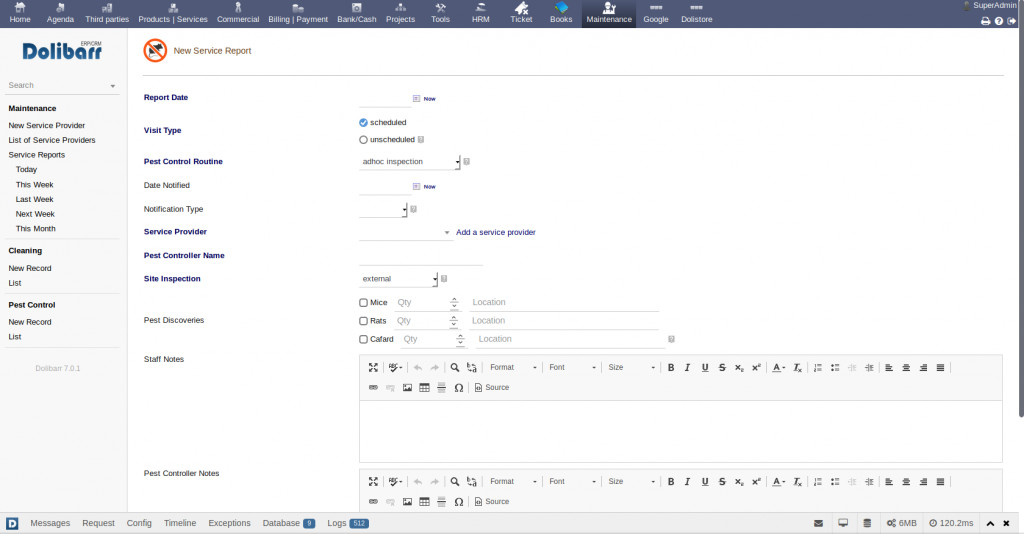Tick the Cafard checkbox
Image resolution: width=1024 pixels, height=534 pixels.
click(x=363, y=340)
